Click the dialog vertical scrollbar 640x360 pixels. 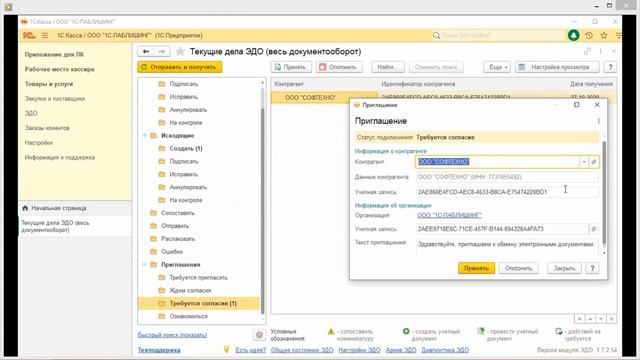tap(604, 193)
